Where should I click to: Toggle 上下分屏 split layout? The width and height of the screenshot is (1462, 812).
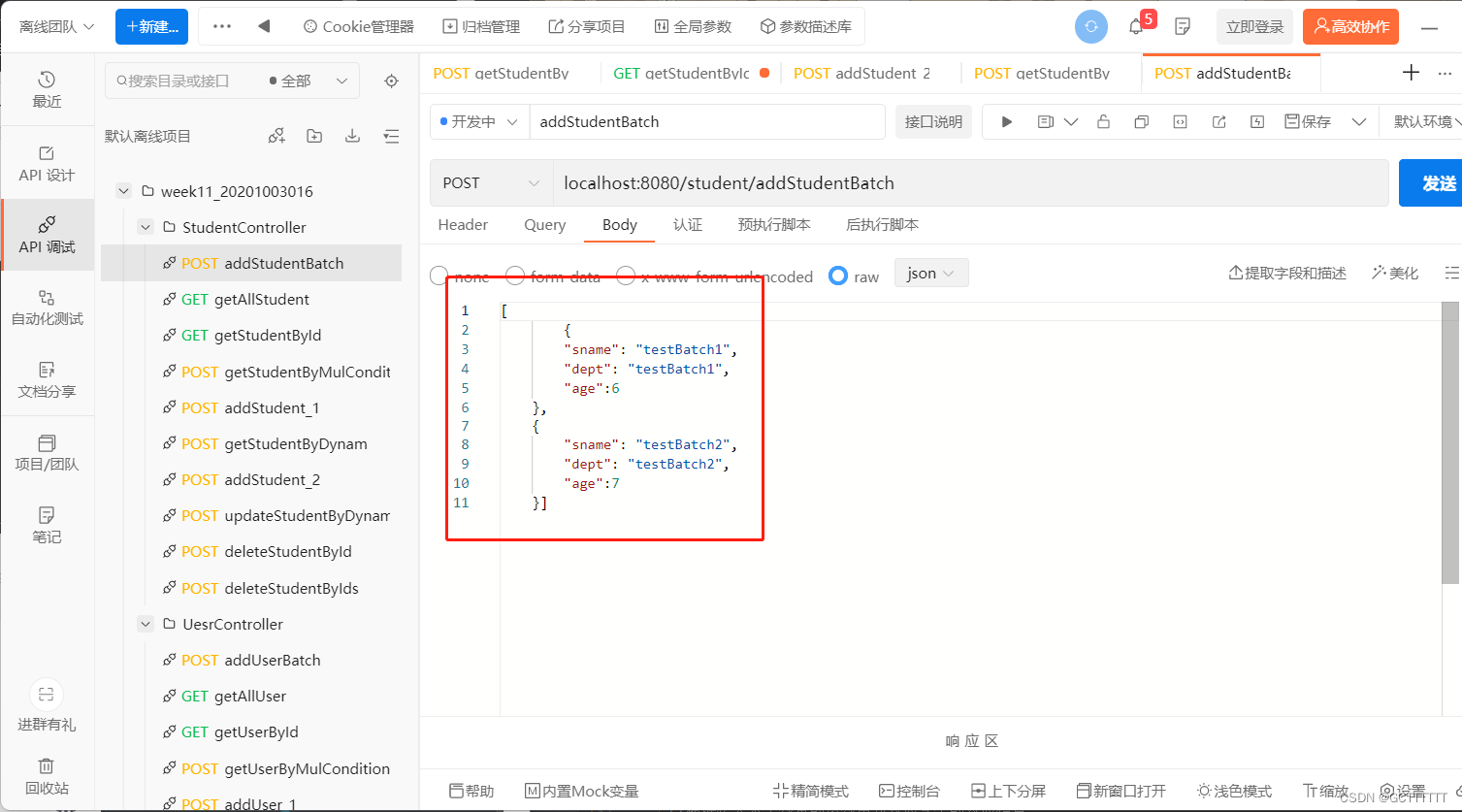pyautogui.click(x=1009, y=791)
